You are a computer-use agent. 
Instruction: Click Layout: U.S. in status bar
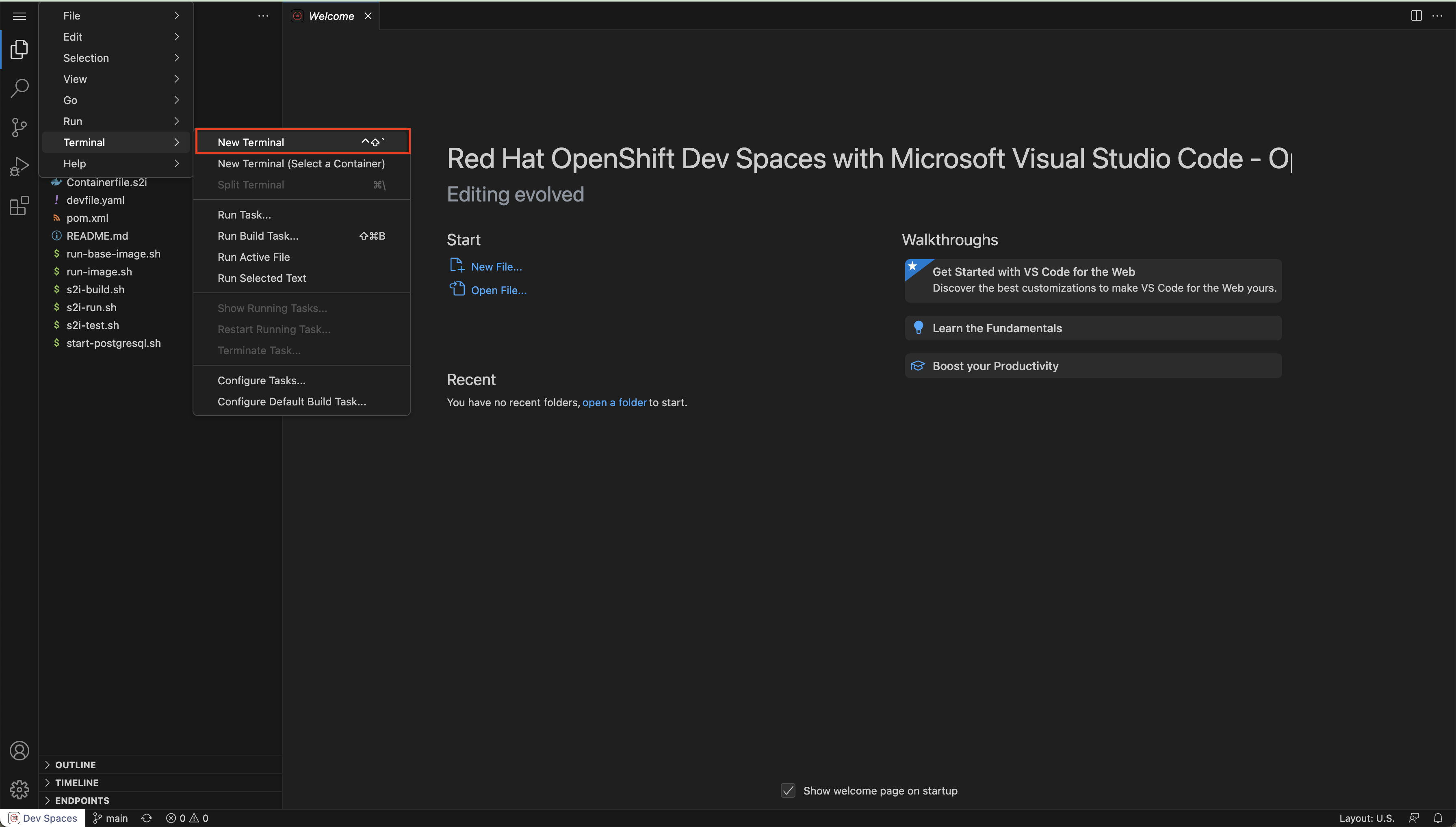pyautogui.click(x=1366, y=818)
